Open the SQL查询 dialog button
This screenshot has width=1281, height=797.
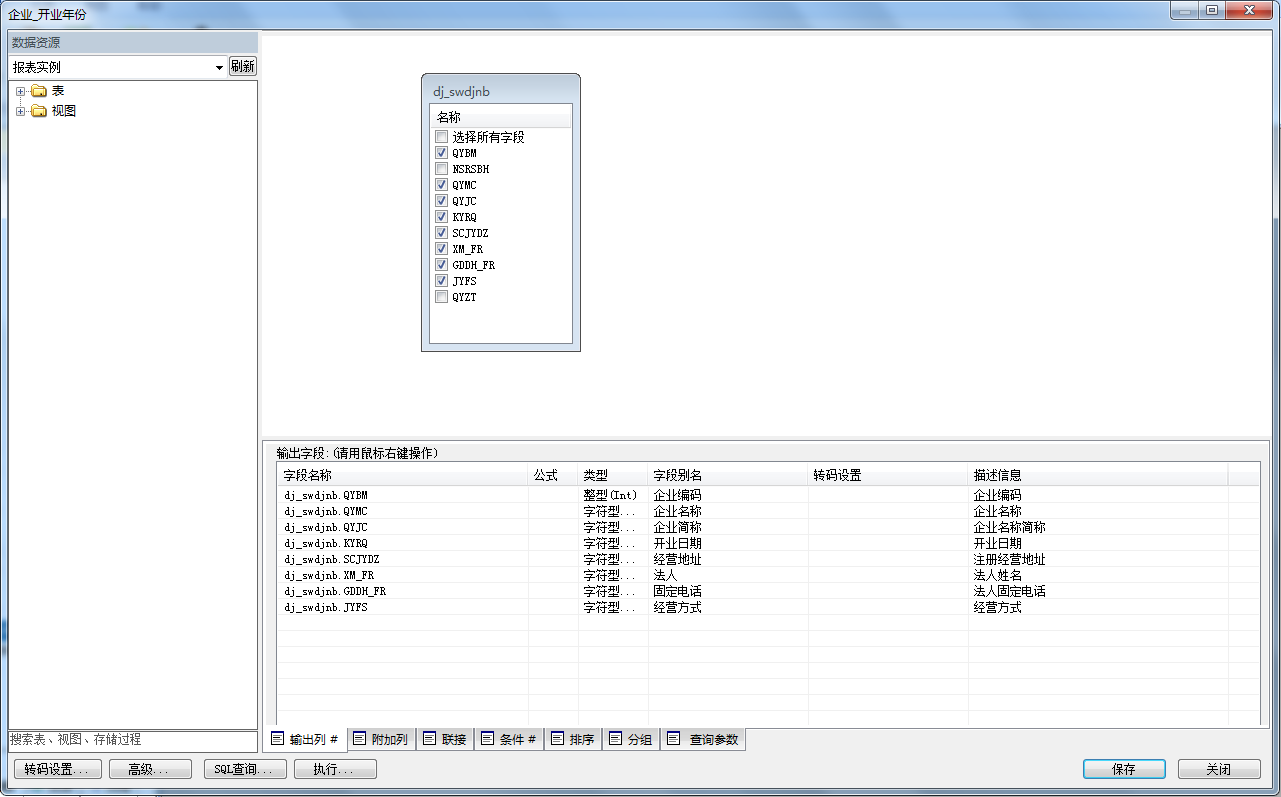click(x=244, y=769)
